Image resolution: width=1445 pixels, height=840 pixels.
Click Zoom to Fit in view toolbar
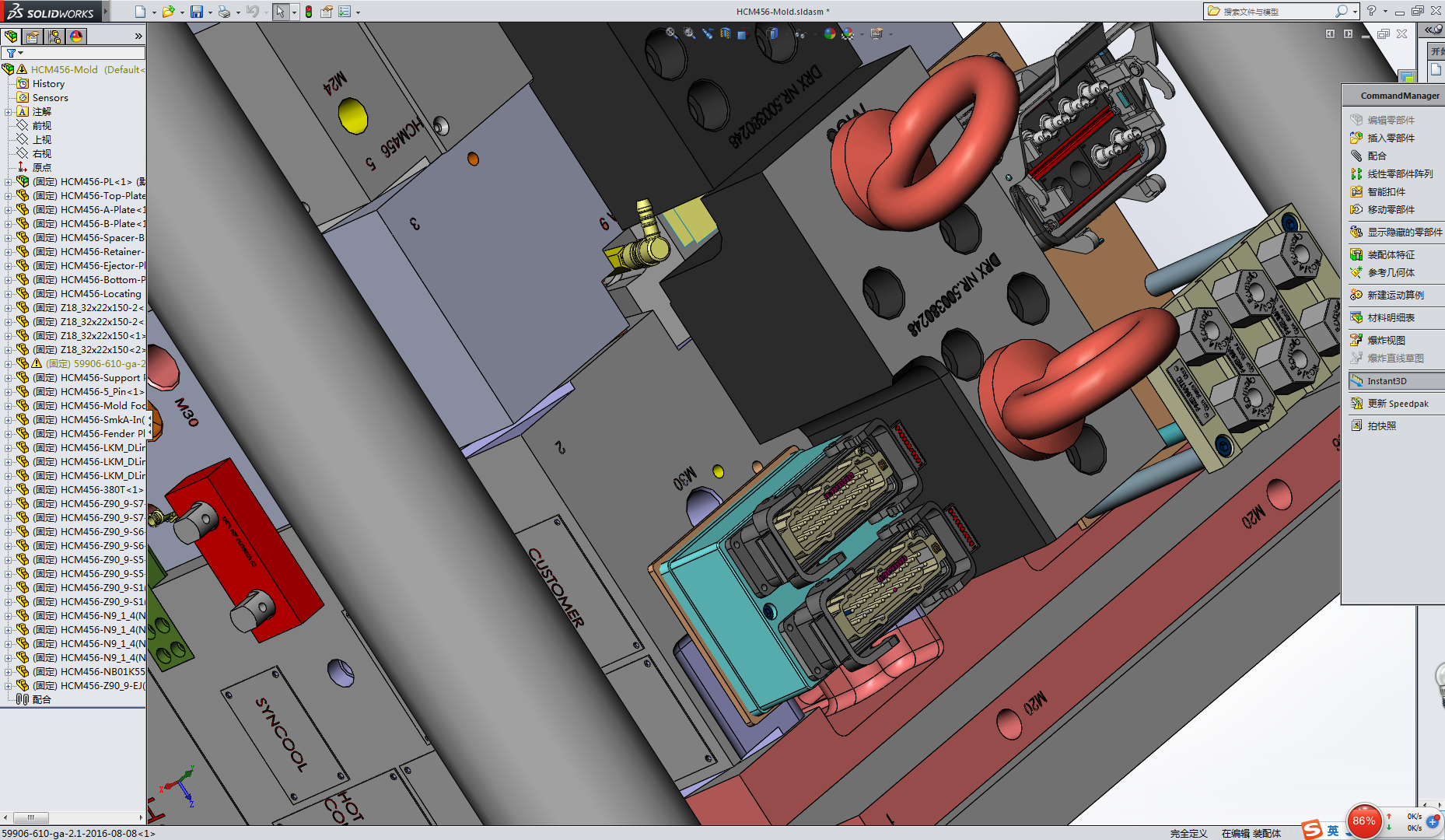point(670,33)
